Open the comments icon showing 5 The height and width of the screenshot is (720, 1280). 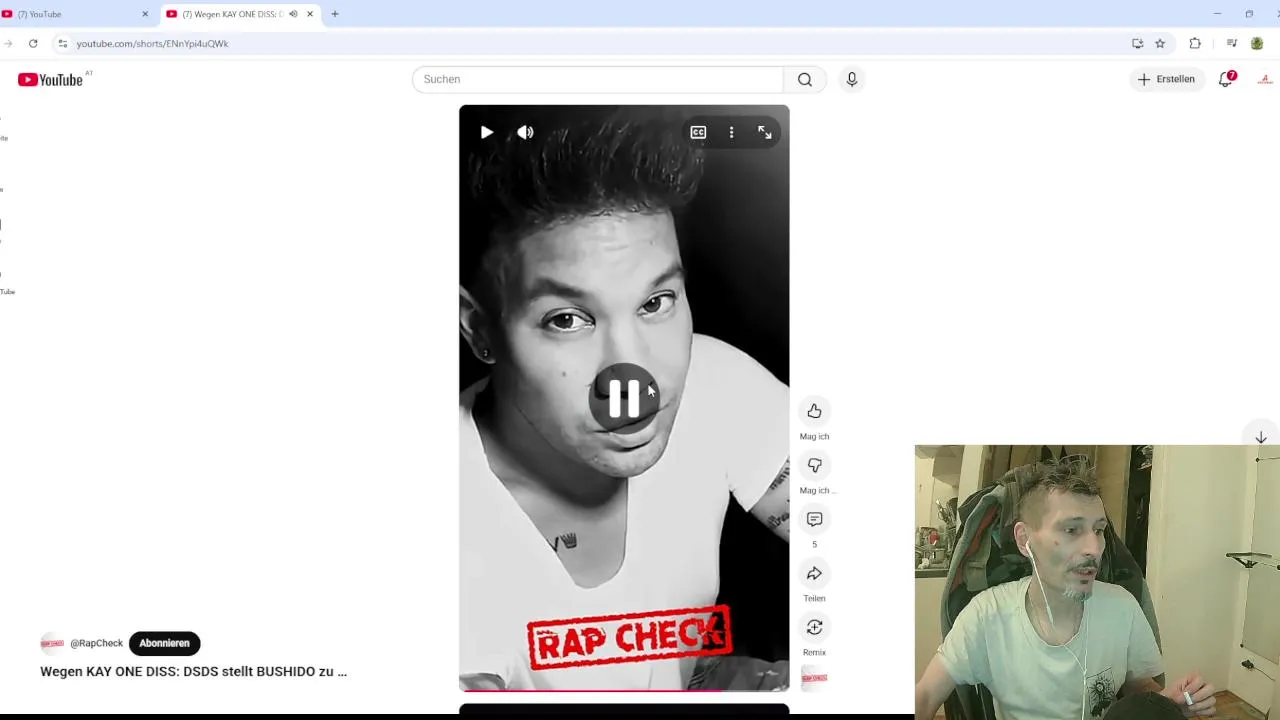814,519
